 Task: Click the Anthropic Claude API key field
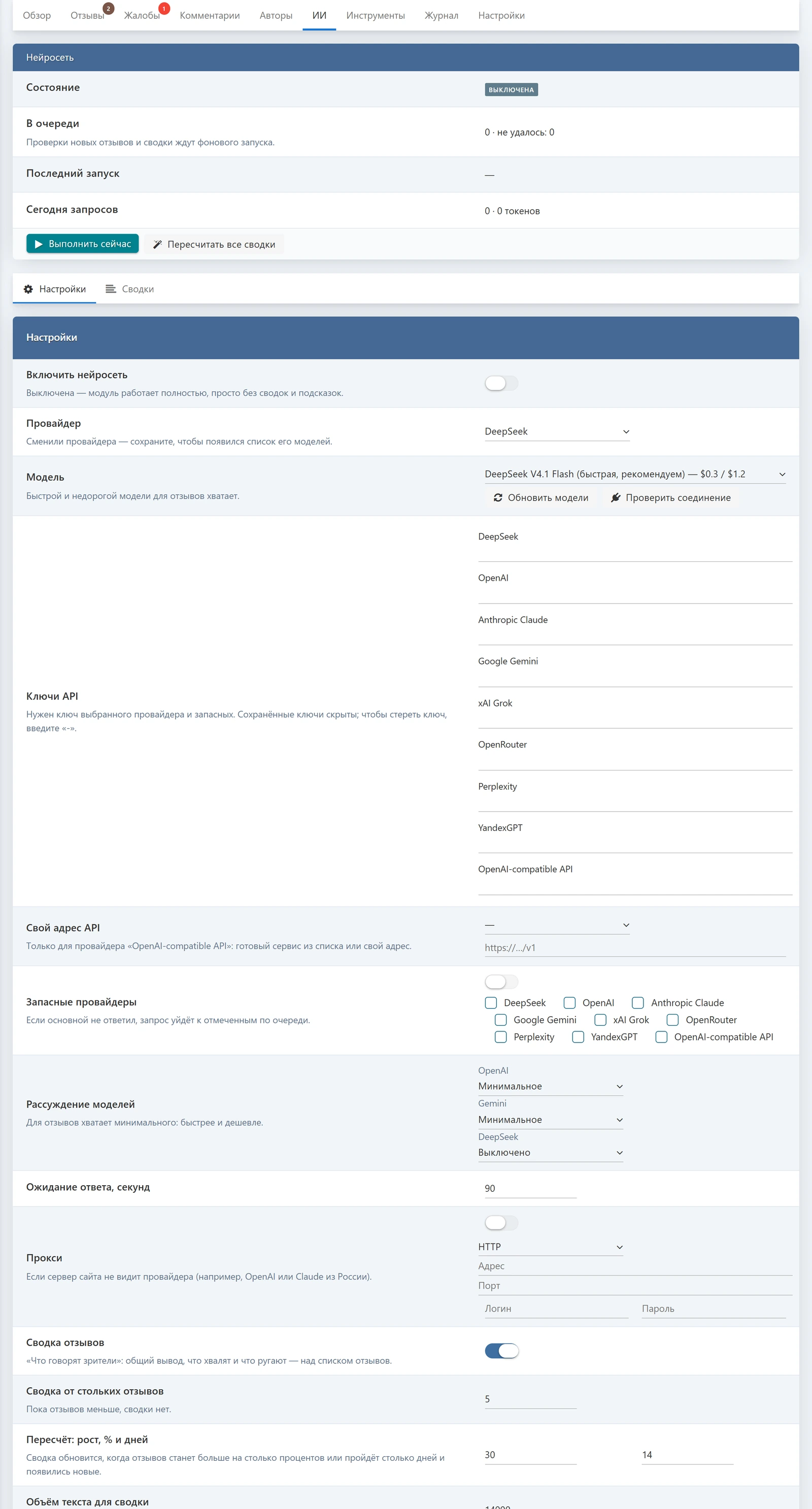pos(635,636)
